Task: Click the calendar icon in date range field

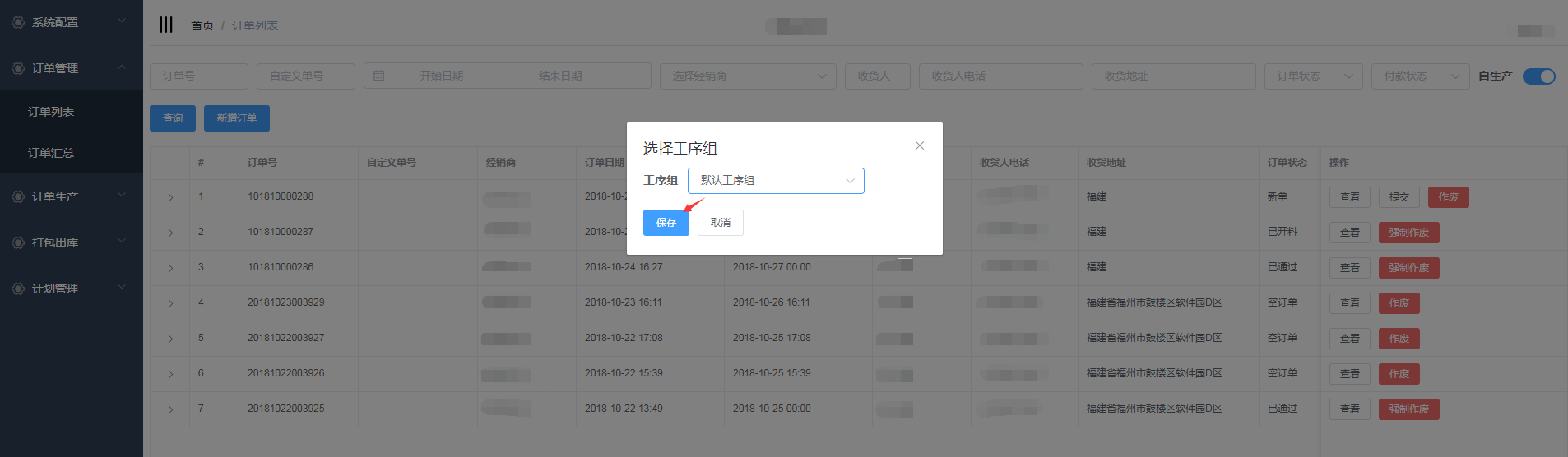Action: tap(379, 76)
